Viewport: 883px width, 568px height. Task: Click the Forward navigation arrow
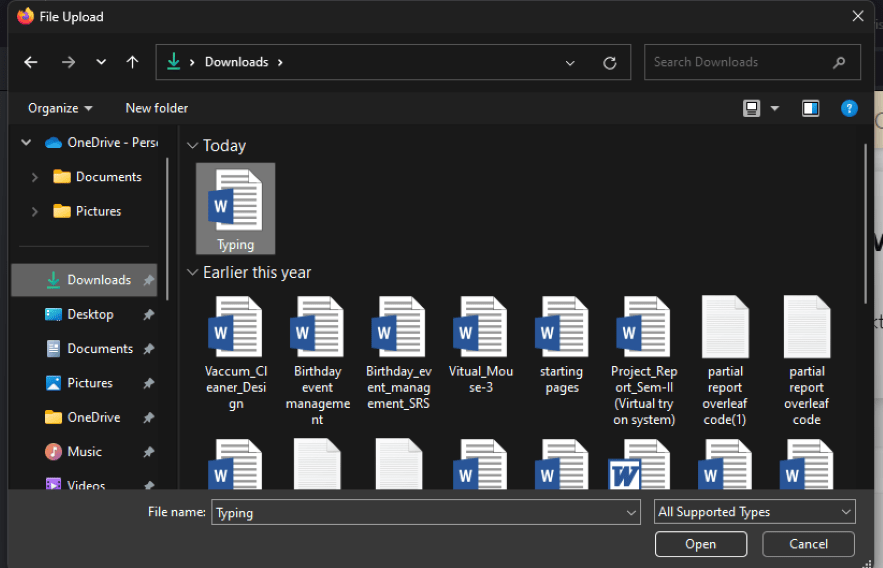pos(68,62)
